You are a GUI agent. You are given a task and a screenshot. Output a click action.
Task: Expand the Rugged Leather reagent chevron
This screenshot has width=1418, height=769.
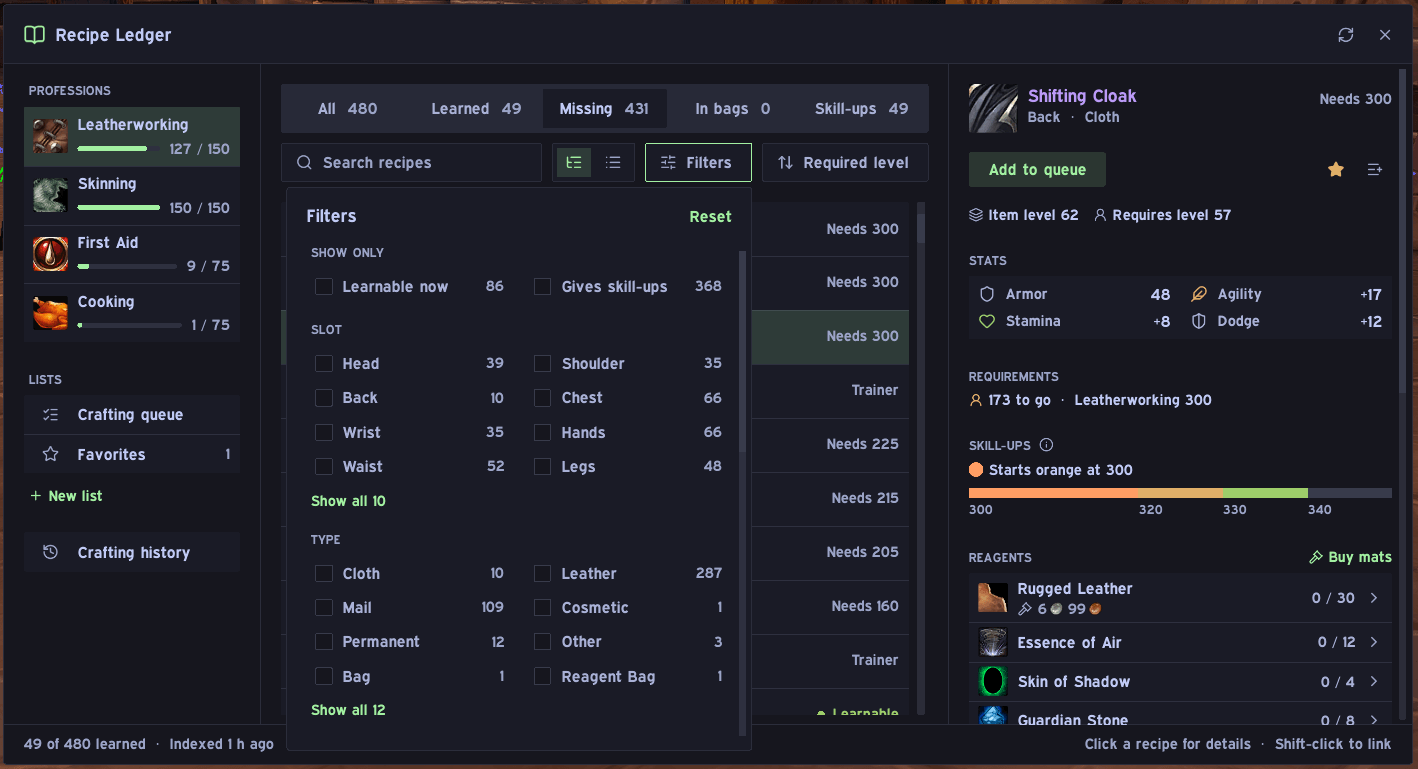pyautogui.click(x=1374, y=598)
